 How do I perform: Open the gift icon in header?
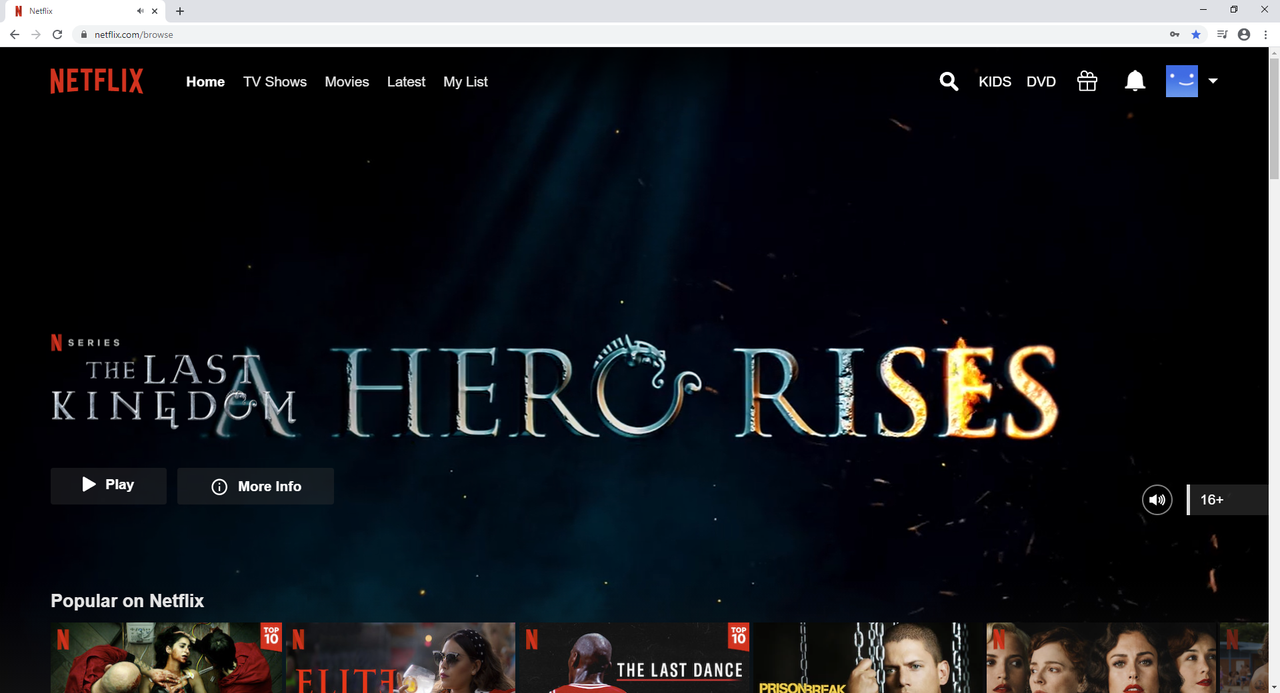(1087, 82)
